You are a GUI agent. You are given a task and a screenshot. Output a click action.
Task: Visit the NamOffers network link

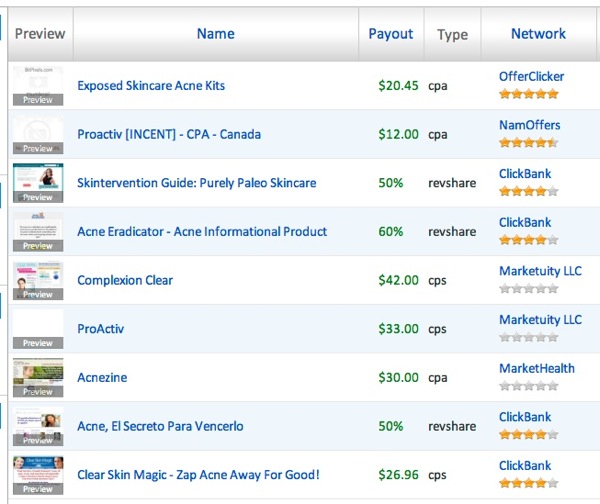(x=530, y=125)
